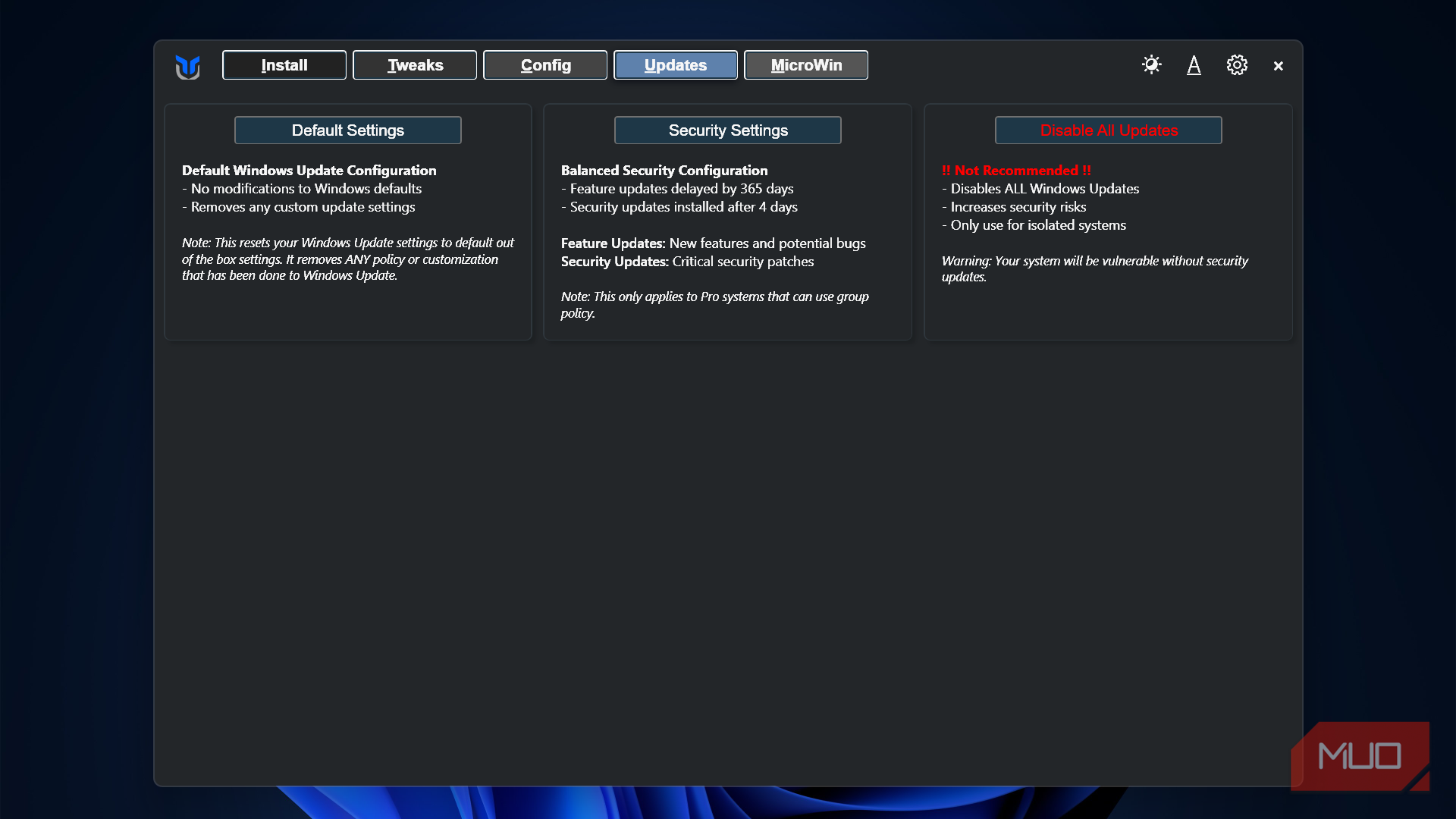This screenshot has height=819, width=1456.
Task: Apply Security Settings update configuration
Action: [x=728, y=130]
